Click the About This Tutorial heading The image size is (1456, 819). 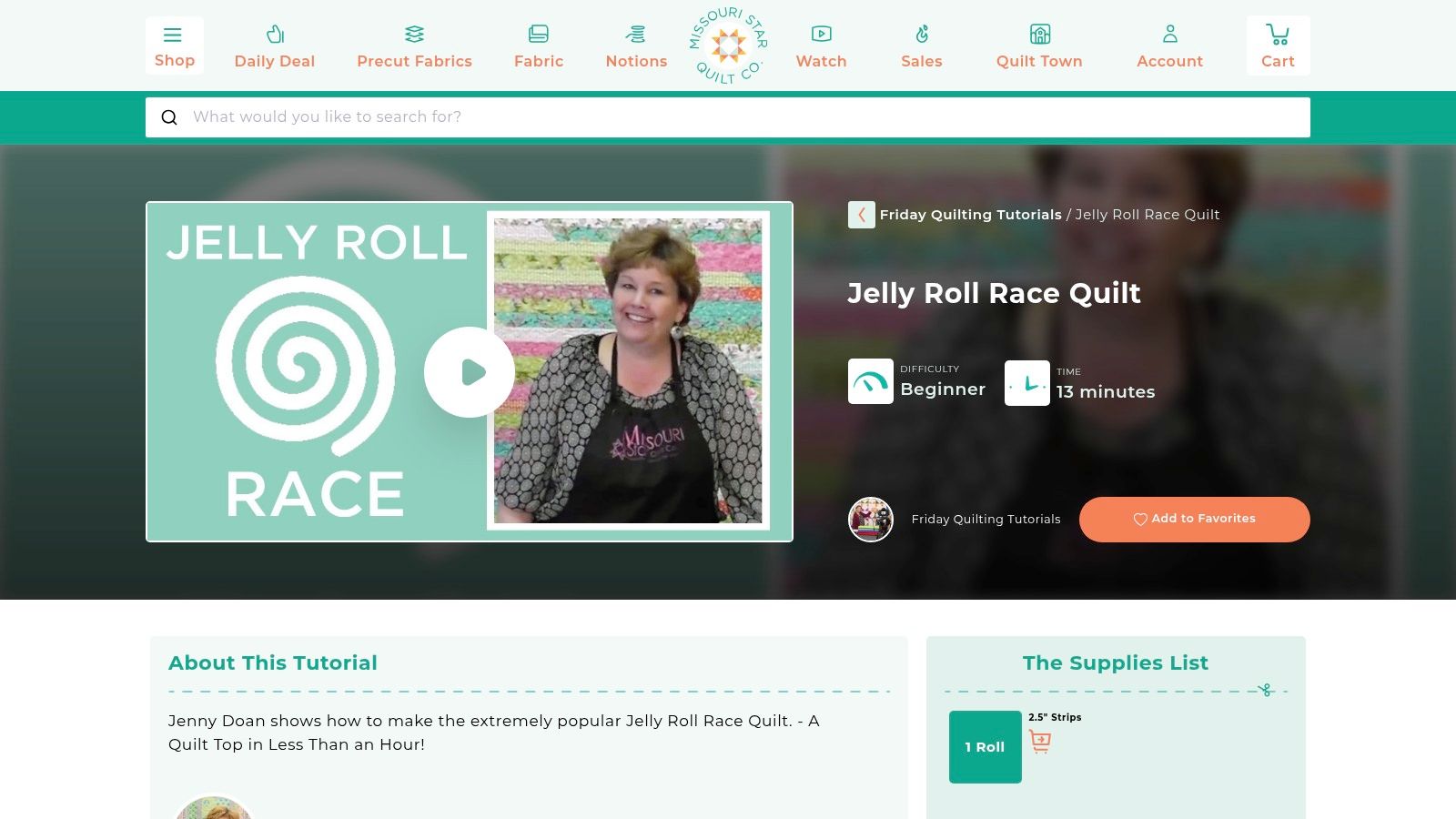point(273,662)
